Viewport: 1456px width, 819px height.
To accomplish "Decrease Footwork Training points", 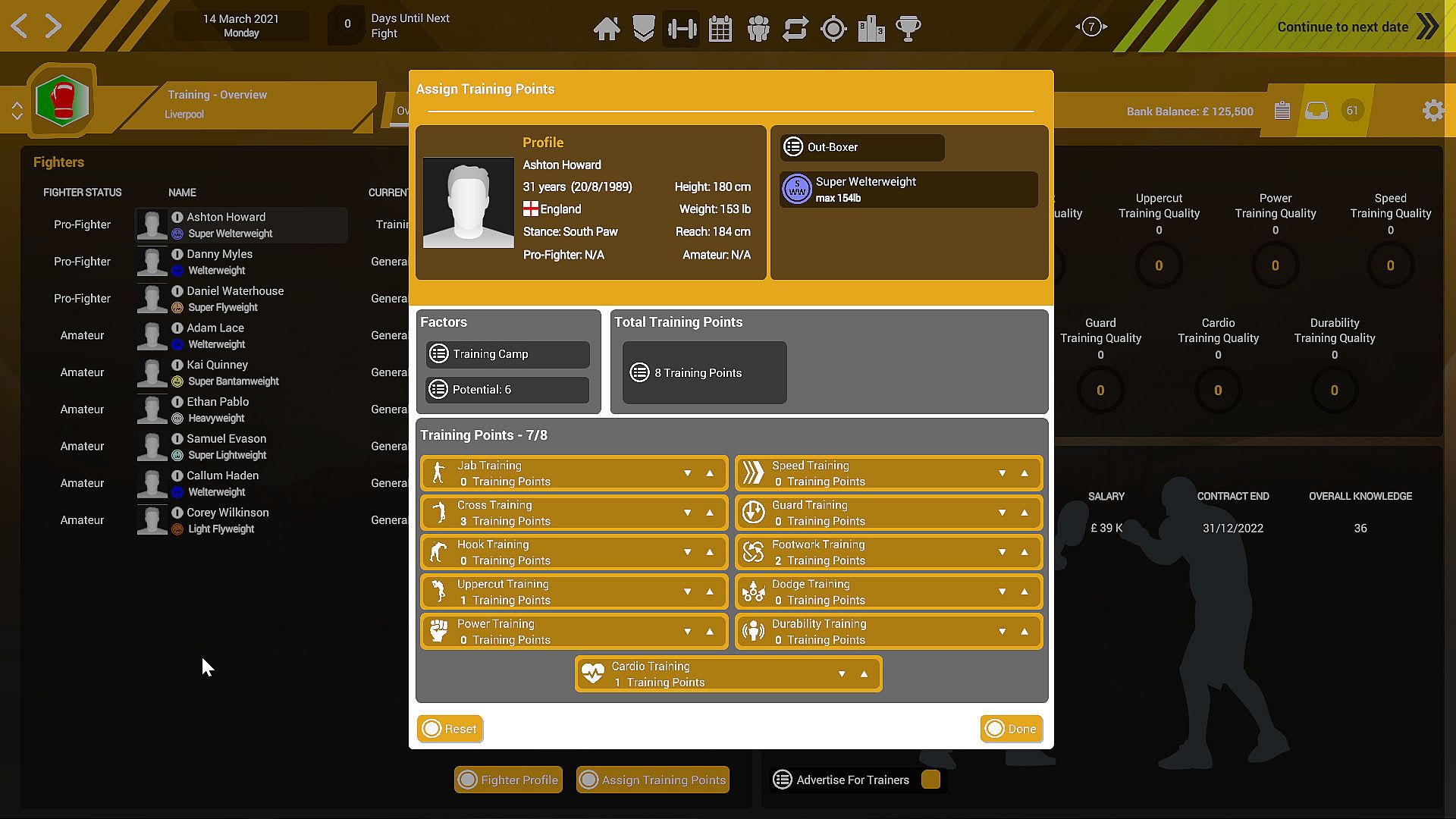I will (x=1002, y=552).
